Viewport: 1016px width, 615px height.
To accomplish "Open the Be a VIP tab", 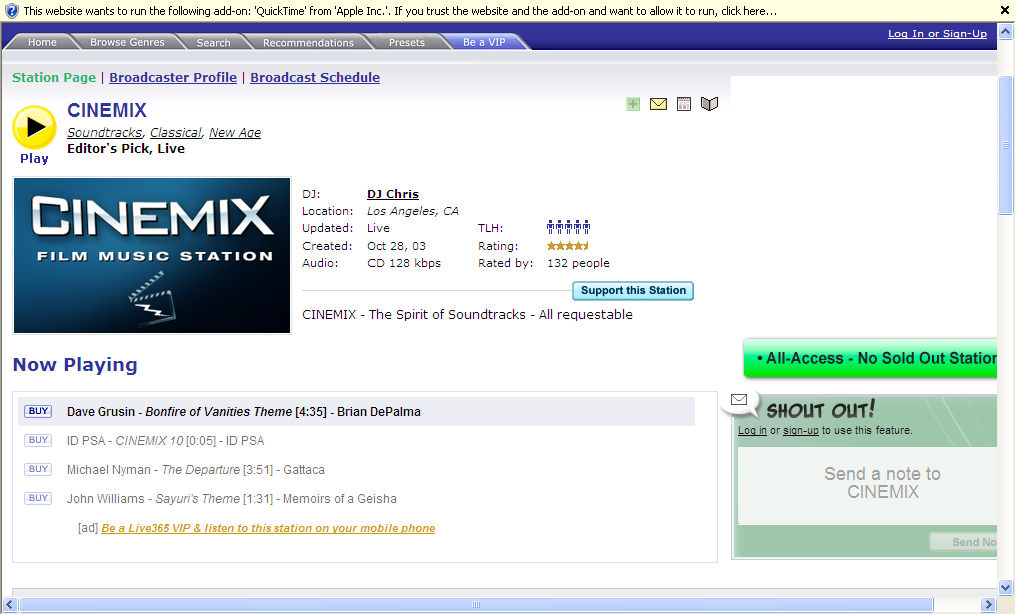I will [x=484, y=42].
